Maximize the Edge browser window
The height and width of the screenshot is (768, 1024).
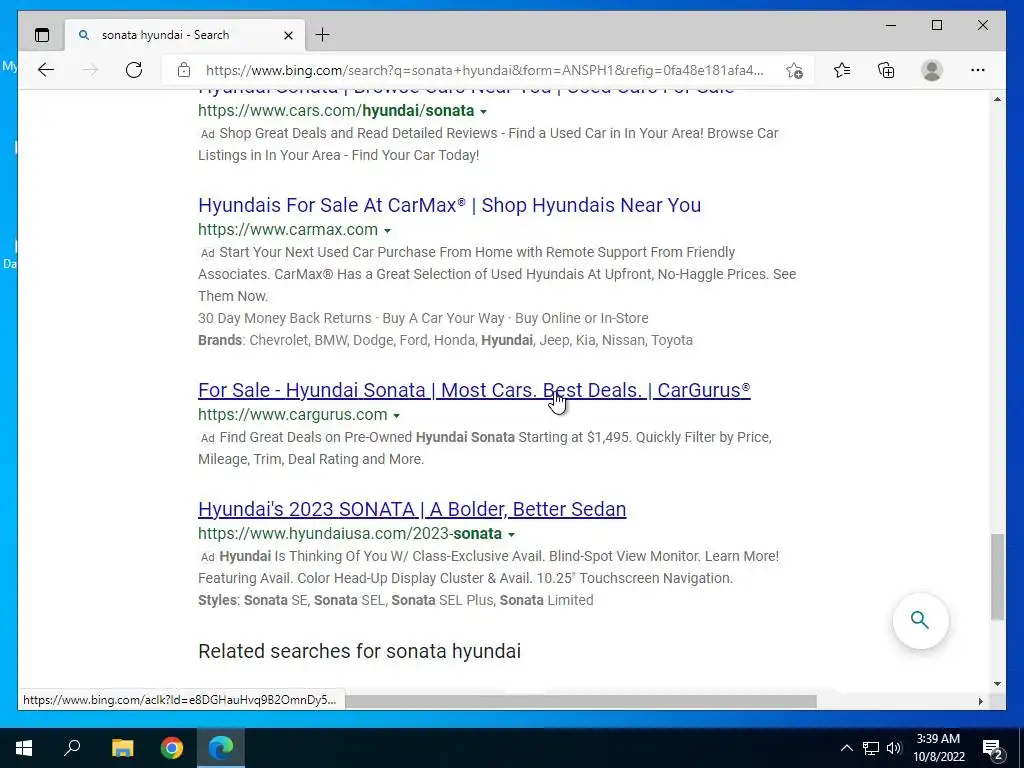(936, 25)
